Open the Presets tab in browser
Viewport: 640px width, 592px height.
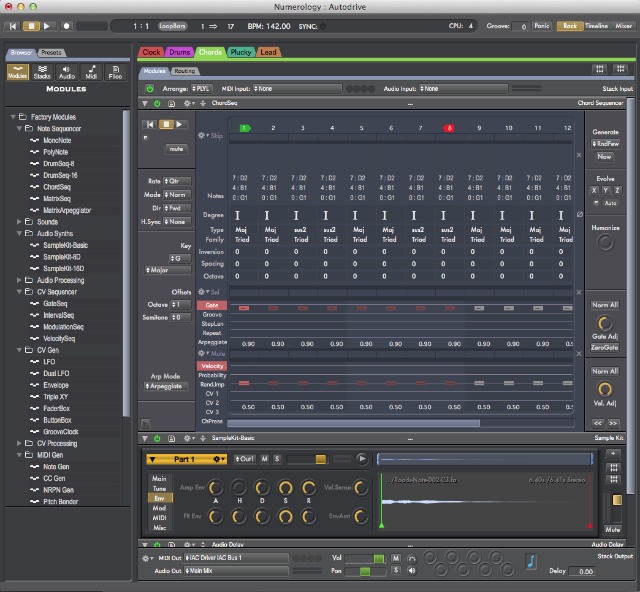(51, 53)
